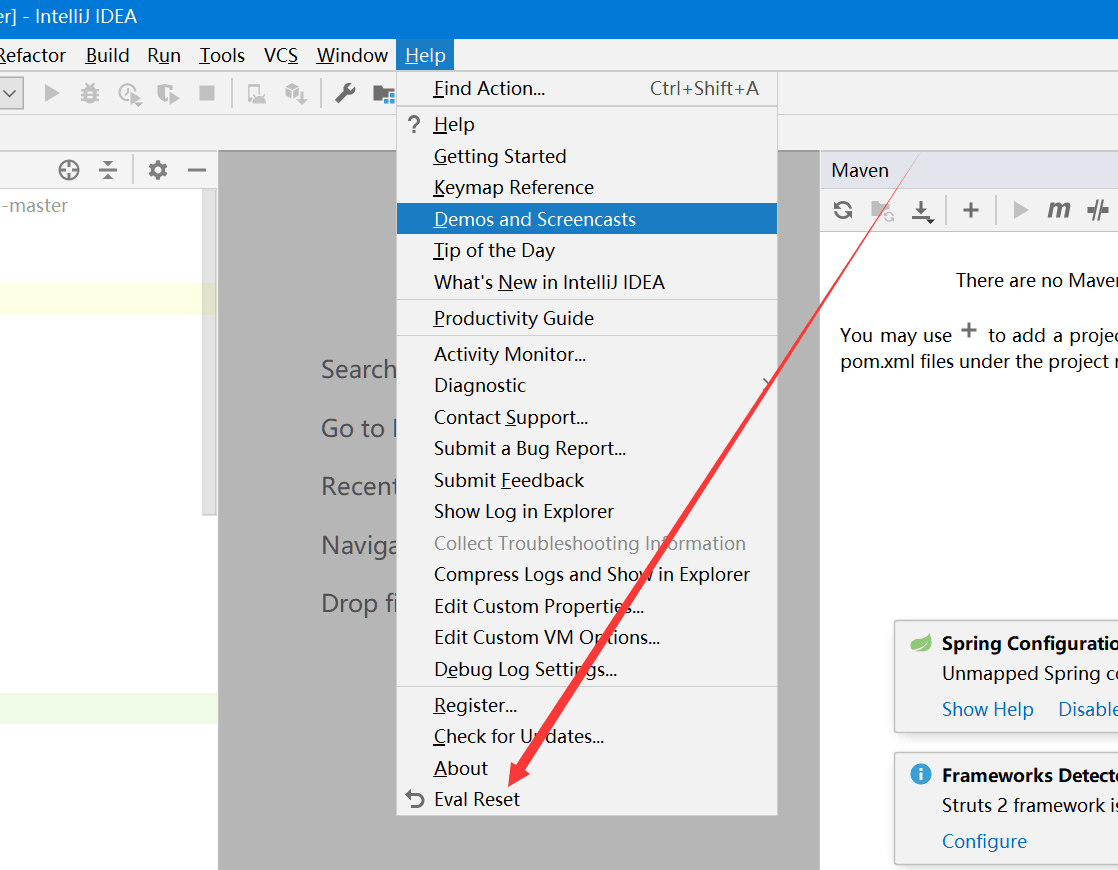This screenshot has width=1118, height=870.
Task: Open What's New in IntelliJ IDEA
Action: pos(587,282)
